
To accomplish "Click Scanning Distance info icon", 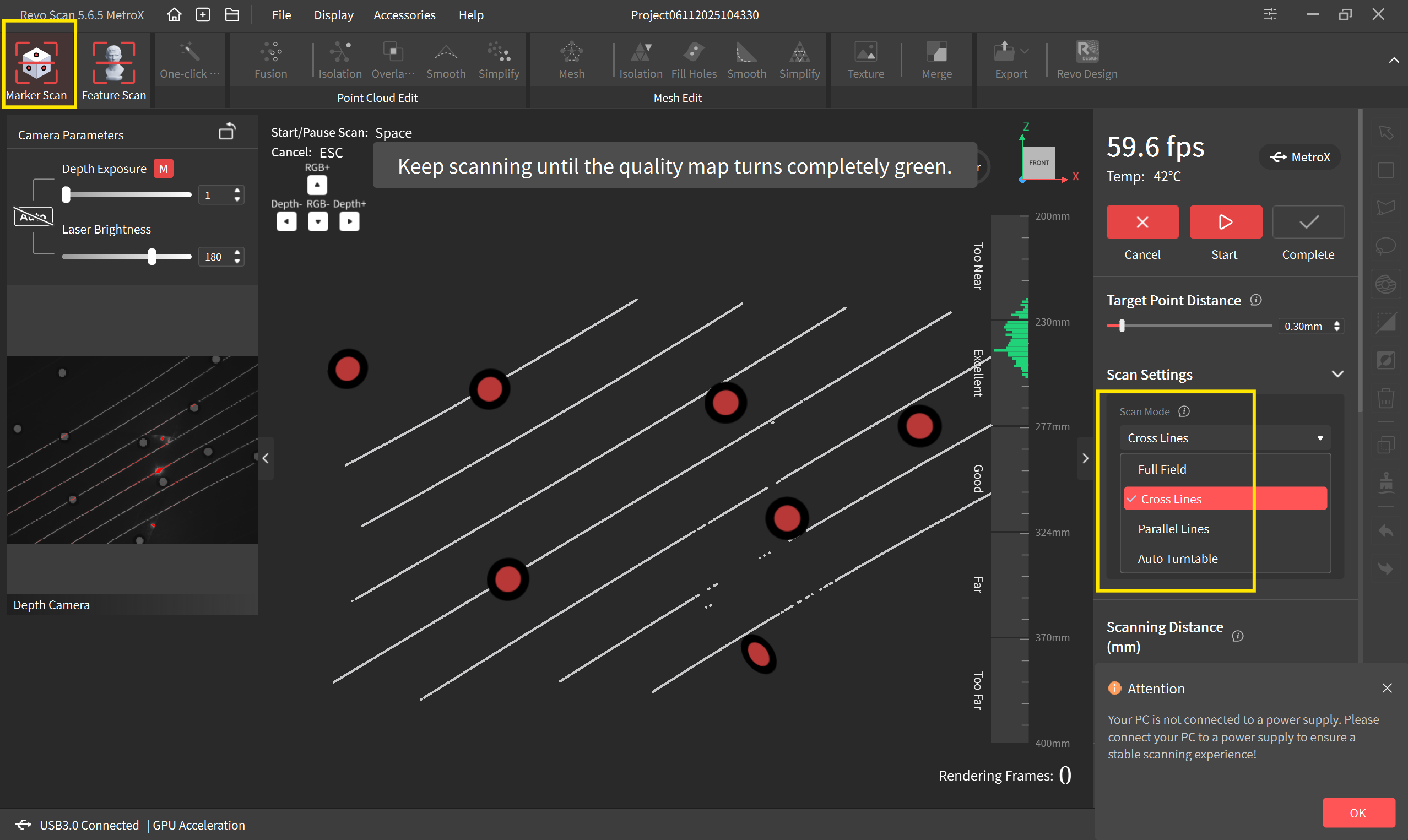I will 1238,636.
